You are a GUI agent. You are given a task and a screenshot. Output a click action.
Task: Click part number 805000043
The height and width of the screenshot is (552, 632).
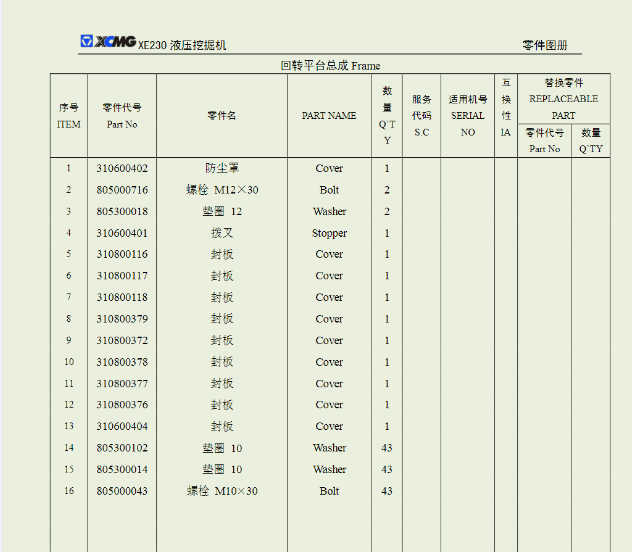tap(122, 491)
